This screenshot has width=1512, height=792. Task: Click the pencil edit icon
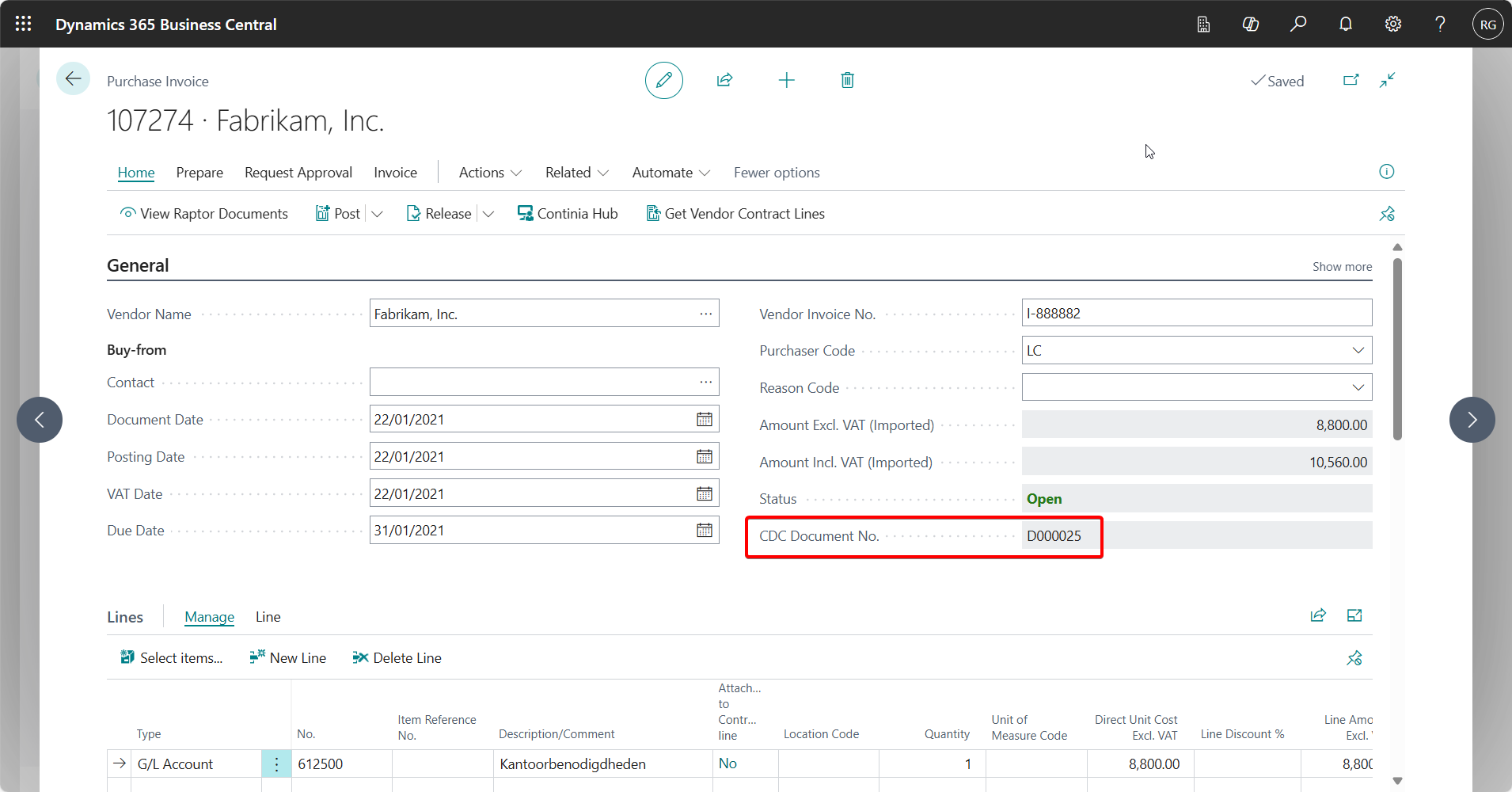point(663,80)
